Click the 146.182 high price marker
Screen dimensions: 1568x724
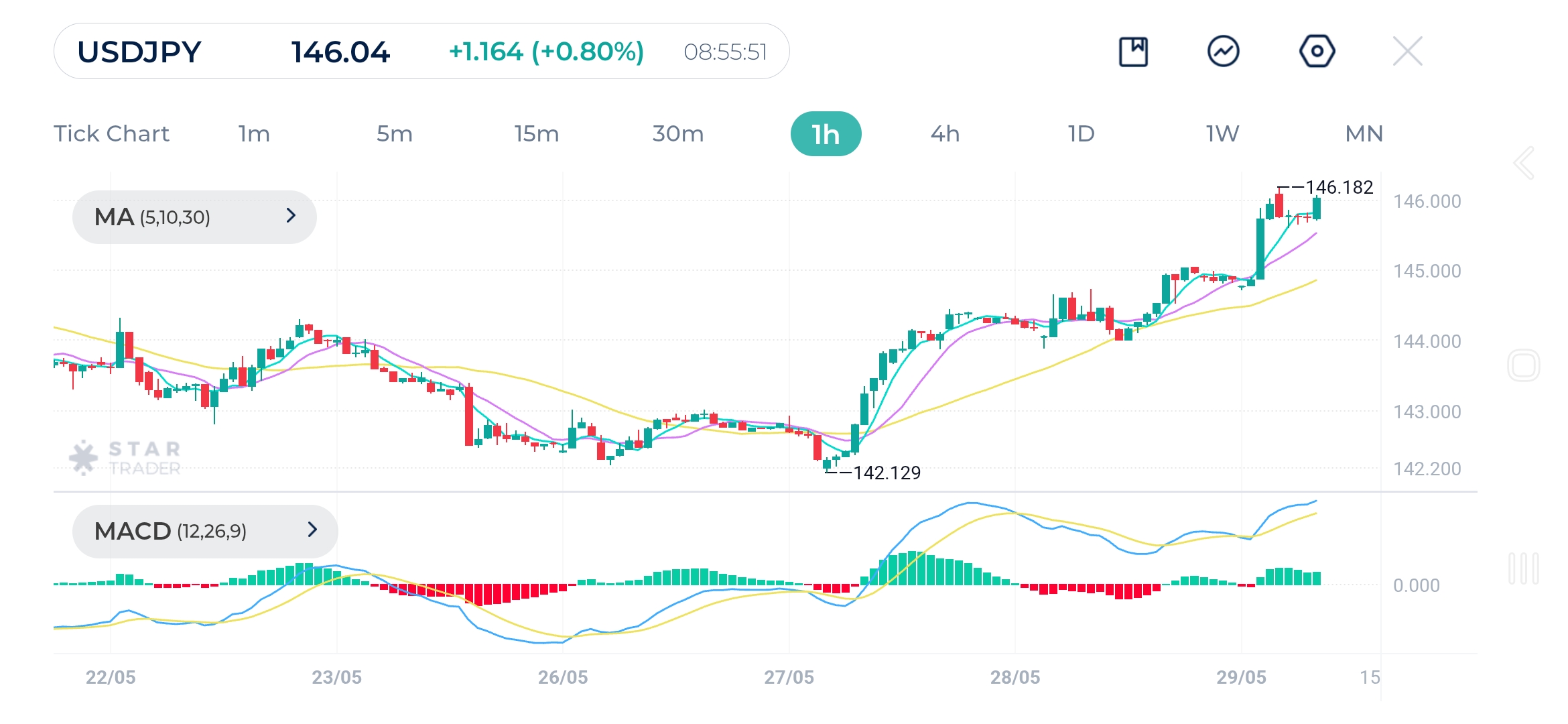(1339, 187)
